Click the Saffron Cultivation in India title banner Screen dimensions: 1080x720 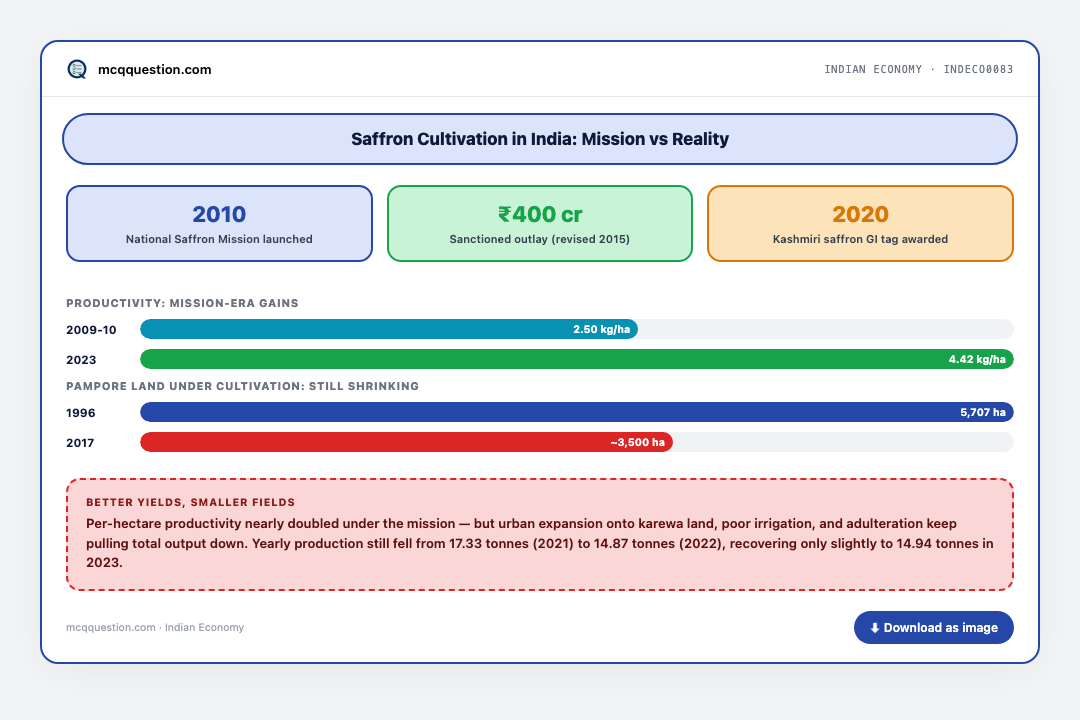540,139
